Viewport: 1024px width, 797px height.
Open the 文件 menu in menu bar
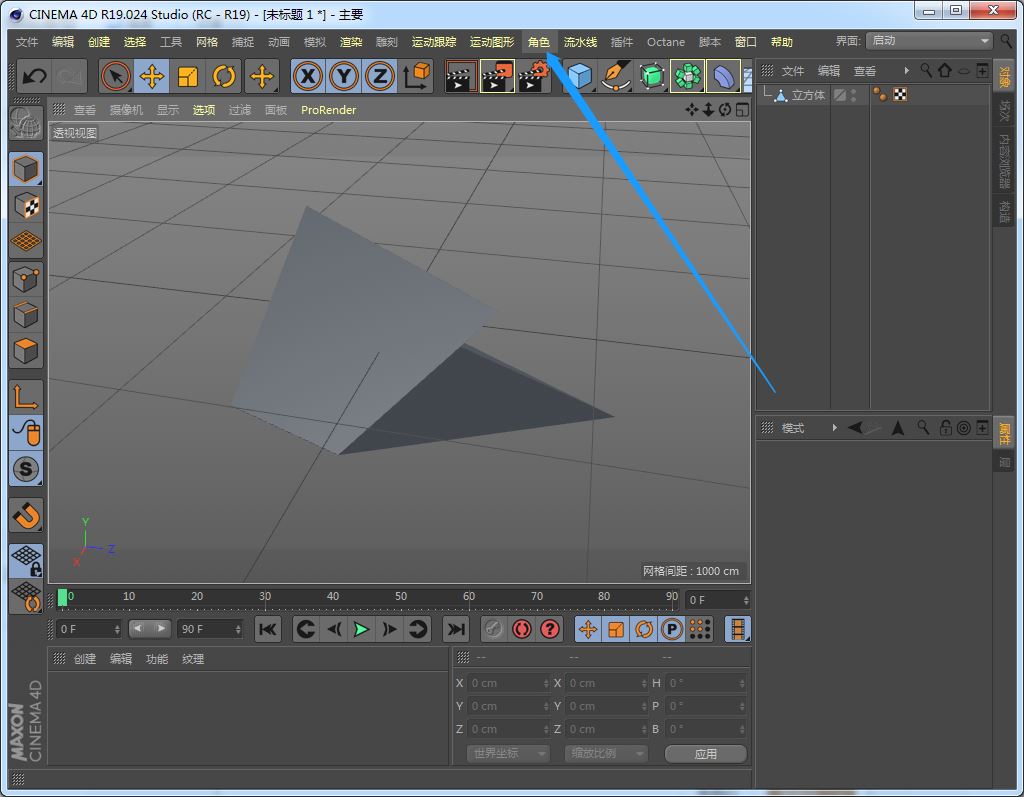pyautogui.click(x=27, y=42)
